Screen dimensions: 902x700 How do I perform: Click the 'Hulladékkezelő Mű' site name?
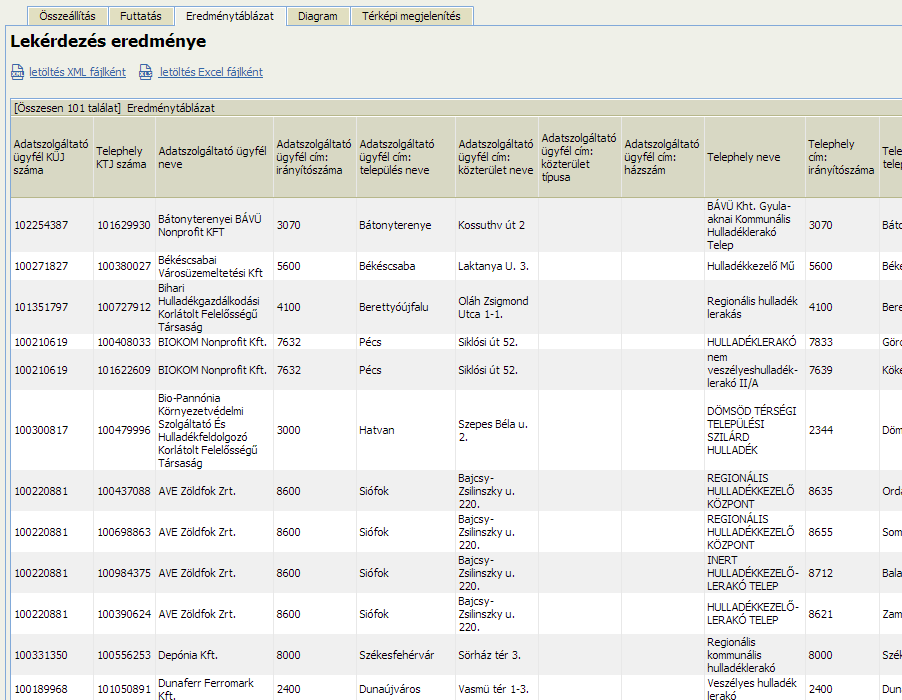[x=751, y=266]
